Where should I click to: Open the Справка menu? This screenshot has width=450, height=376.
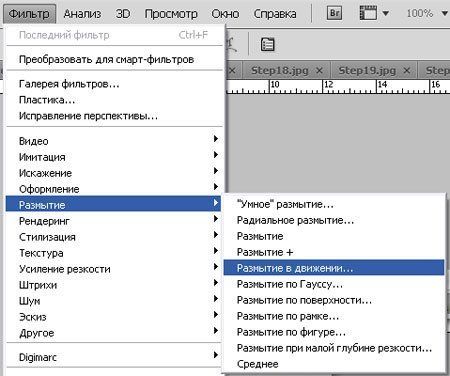coord(275,14)
